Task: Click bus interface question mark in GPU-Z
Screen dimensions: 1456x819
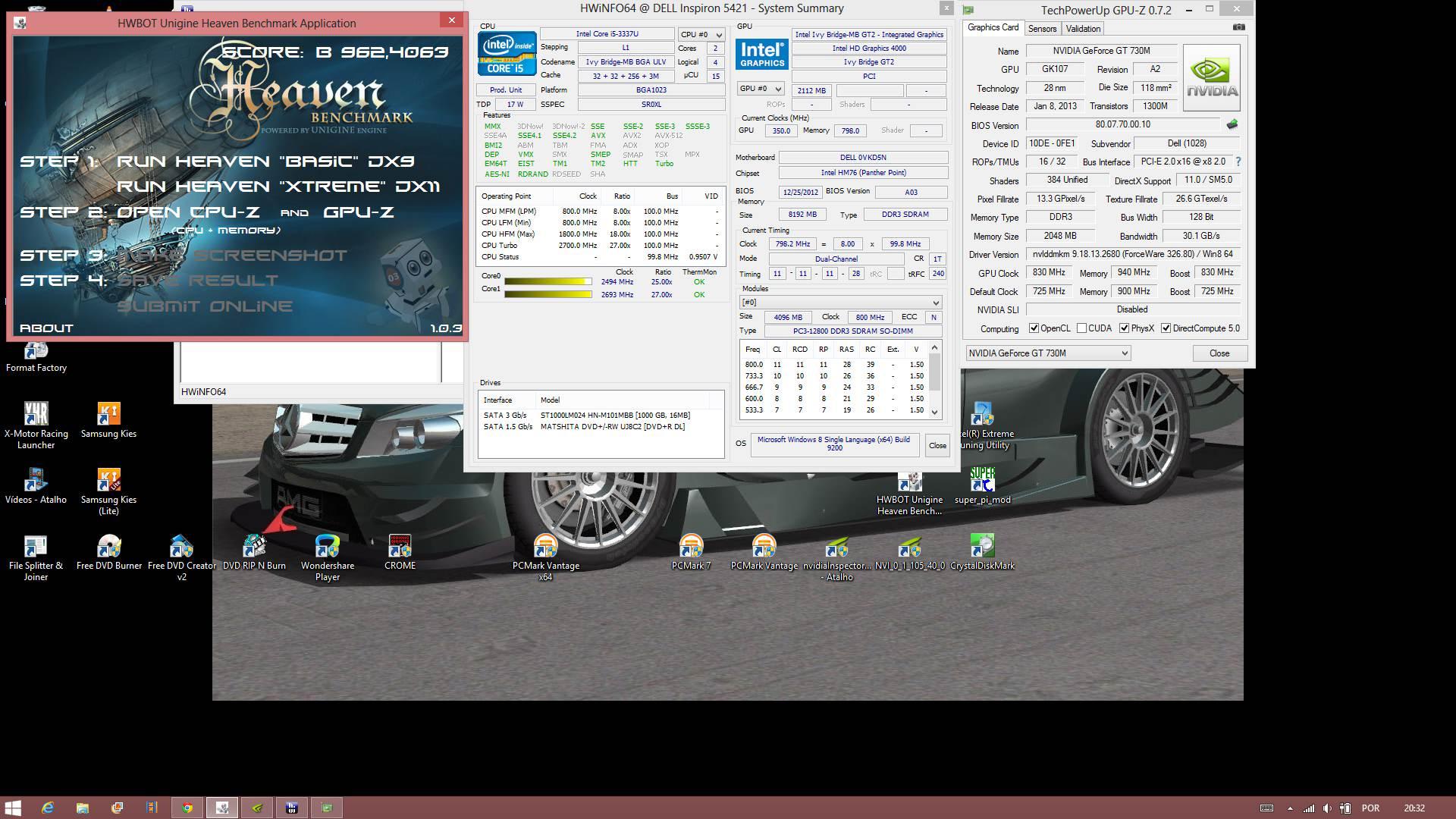Action: point(1238,162)
